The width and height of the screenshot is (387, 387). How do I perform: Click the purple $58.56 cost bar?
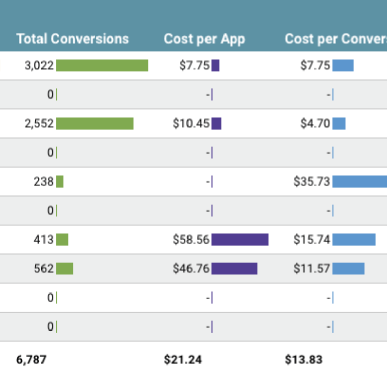pos(240,239)
